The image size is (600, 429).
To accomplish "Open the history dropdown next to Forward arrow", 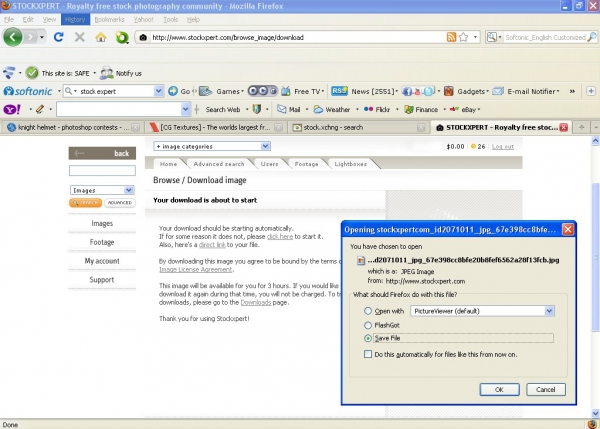I will click(42, 37).
